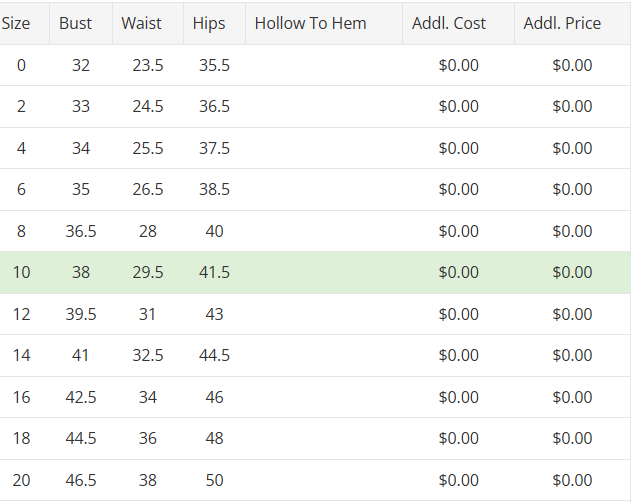Click Addl. Cost $0.00 for size 20

click(459, 480)
